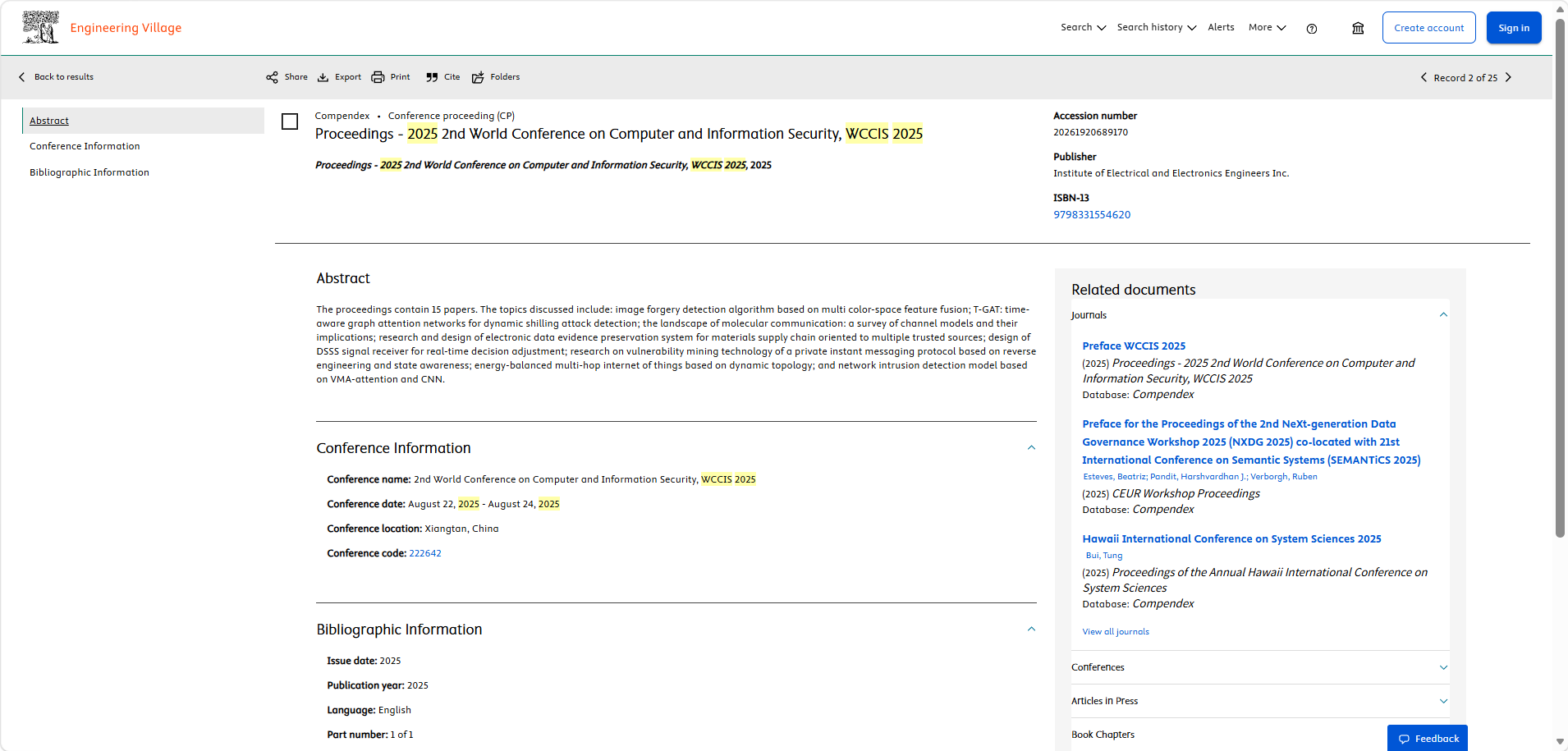Open conference code link 222642

pyautogui.click(x=425, y=553)
